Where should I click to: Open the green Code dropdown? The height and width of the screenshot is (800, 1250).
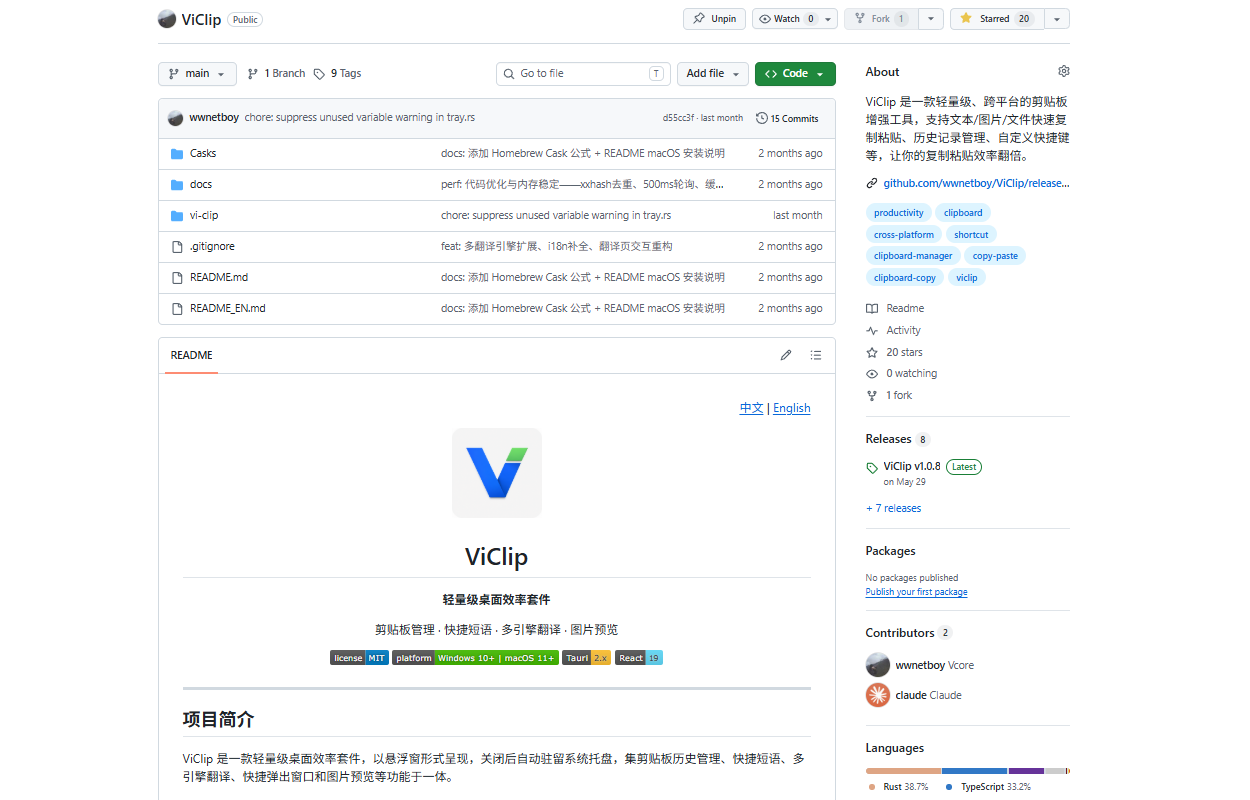[795, 74]
